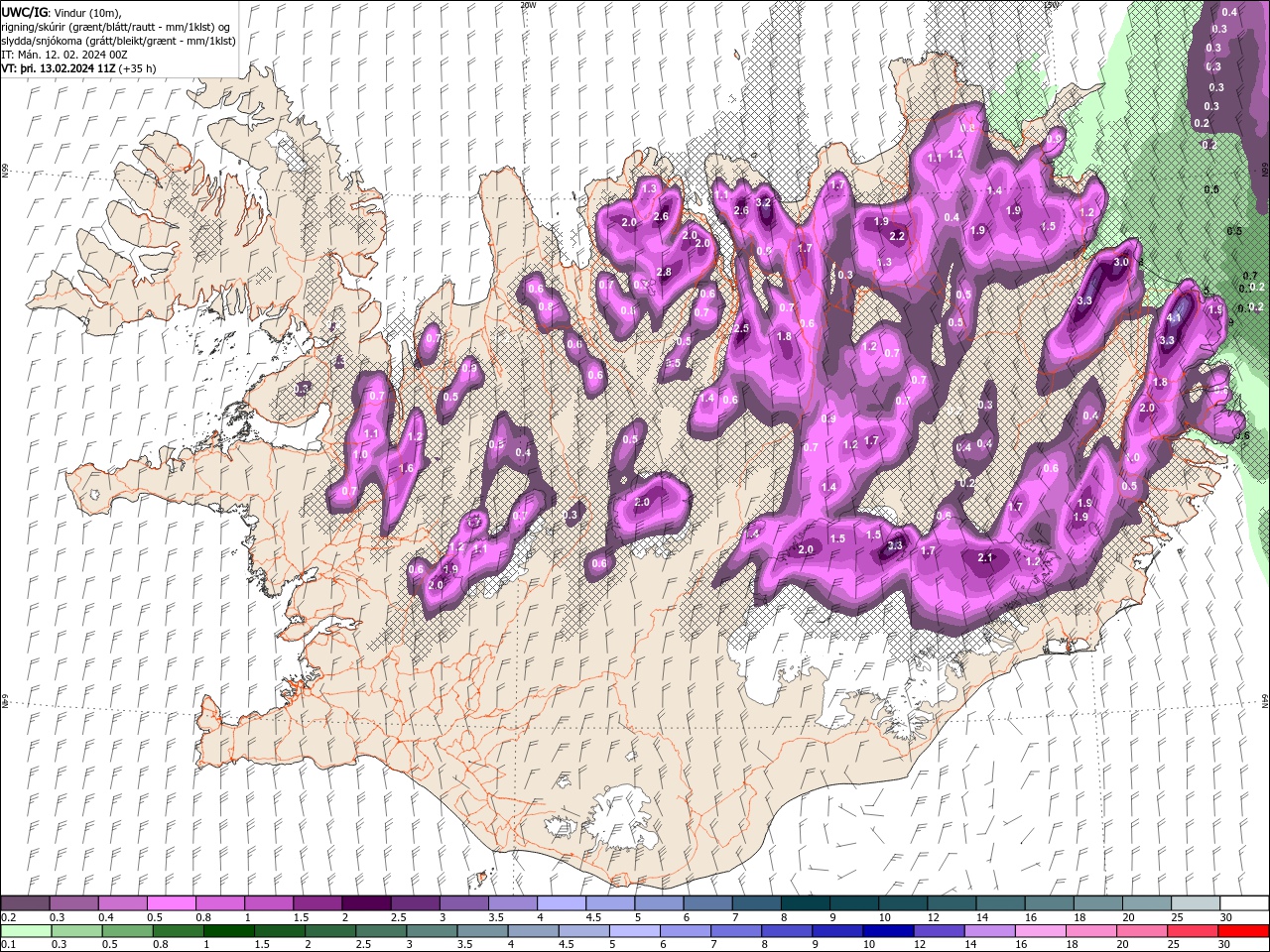Click the "1.6" snowfall value on the map
The image size is (1270, 952).
[x=406, y=469]
